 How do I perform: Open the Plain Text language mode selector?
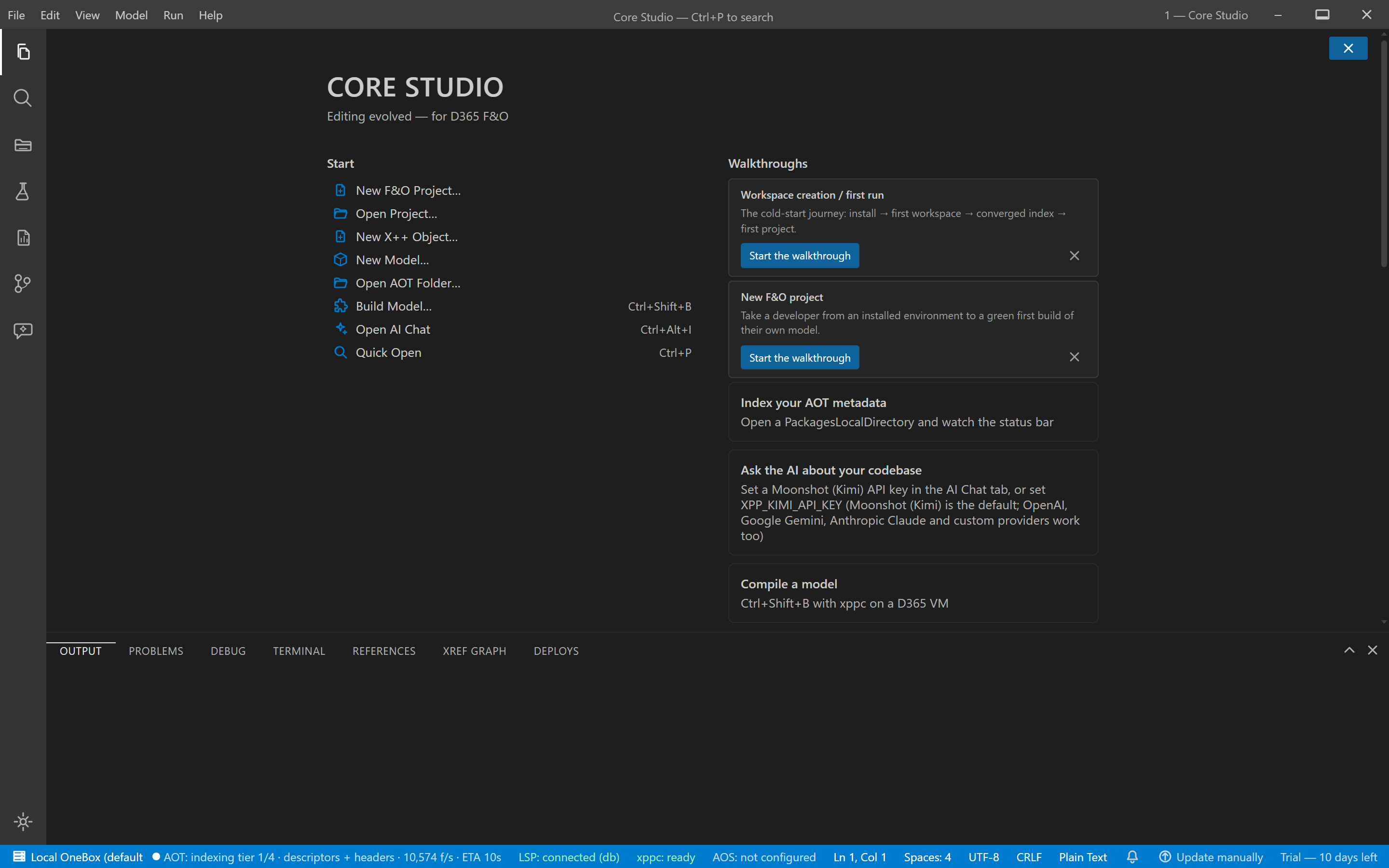coord(1082,856)
